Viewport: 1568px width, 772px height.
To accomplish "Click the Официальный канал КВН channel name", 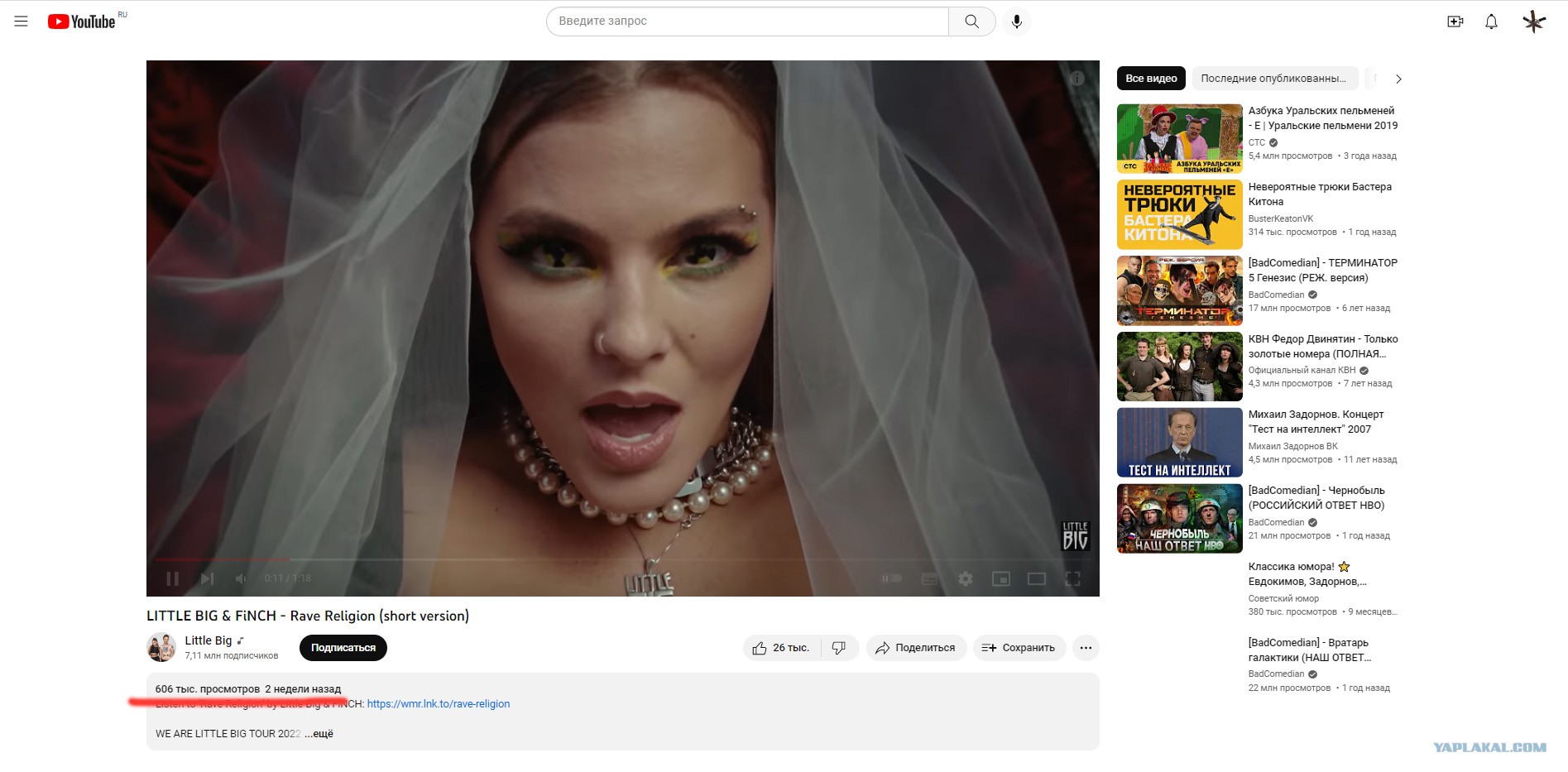I will click(1302, 371).
